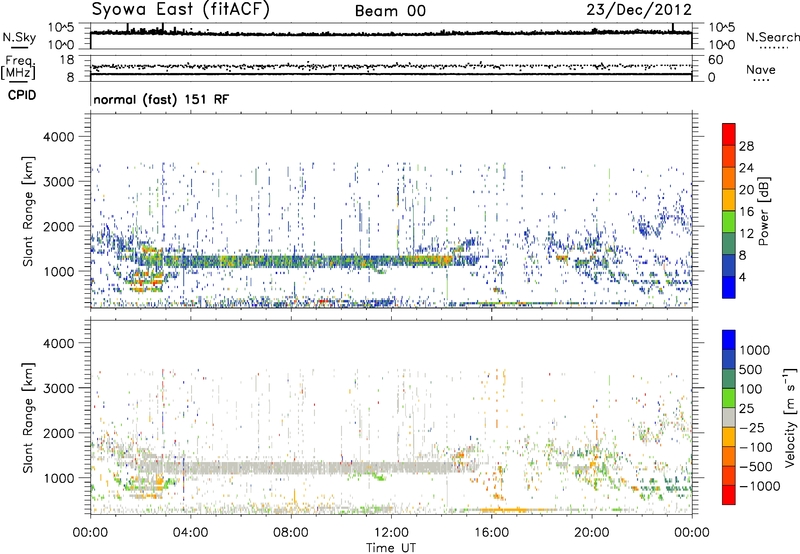Click velocity scale value '500'
The width and height of the screenshot is (800, 554).
coord(751,370)
